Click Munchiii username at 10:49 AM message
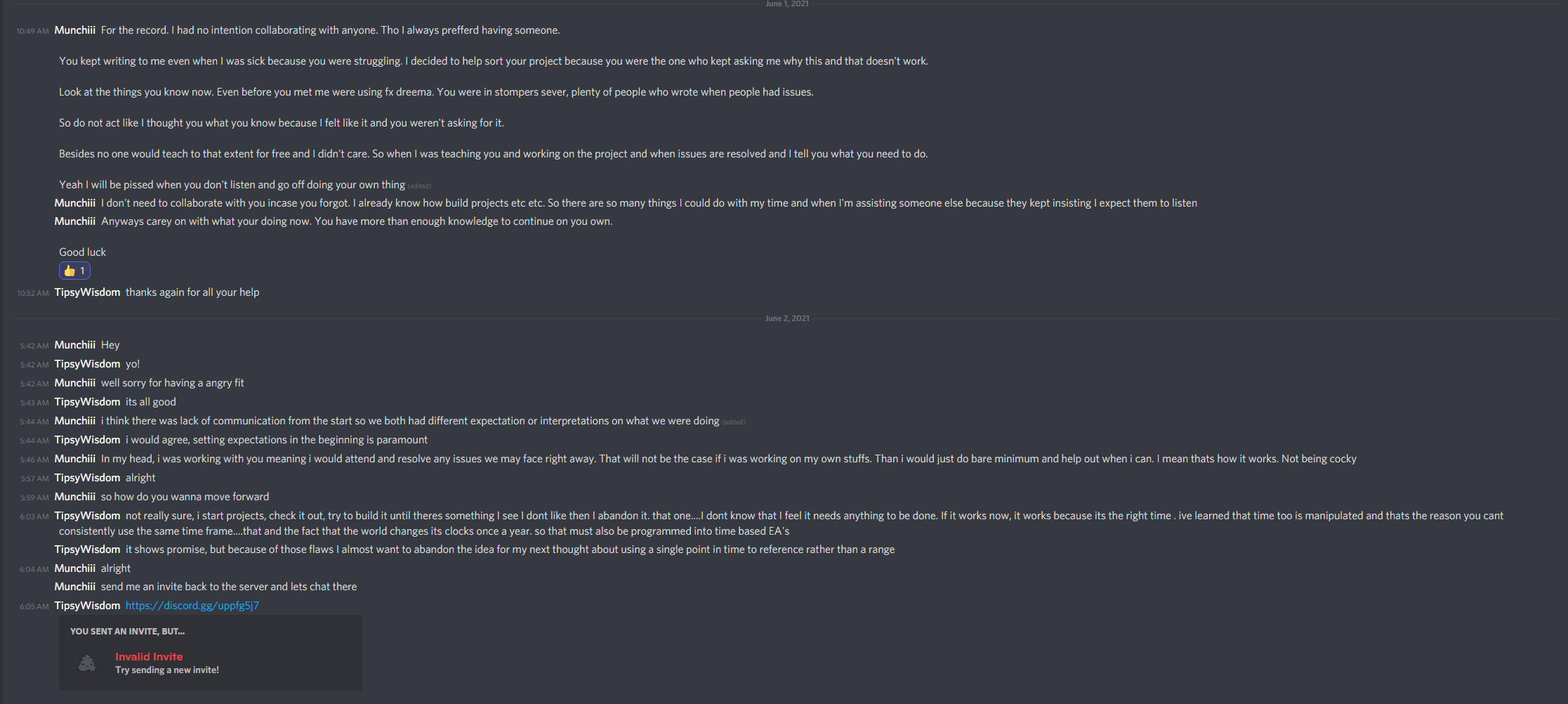This screenshot has width=1568, height=704. pyautogui.click(x=75, y=30)
